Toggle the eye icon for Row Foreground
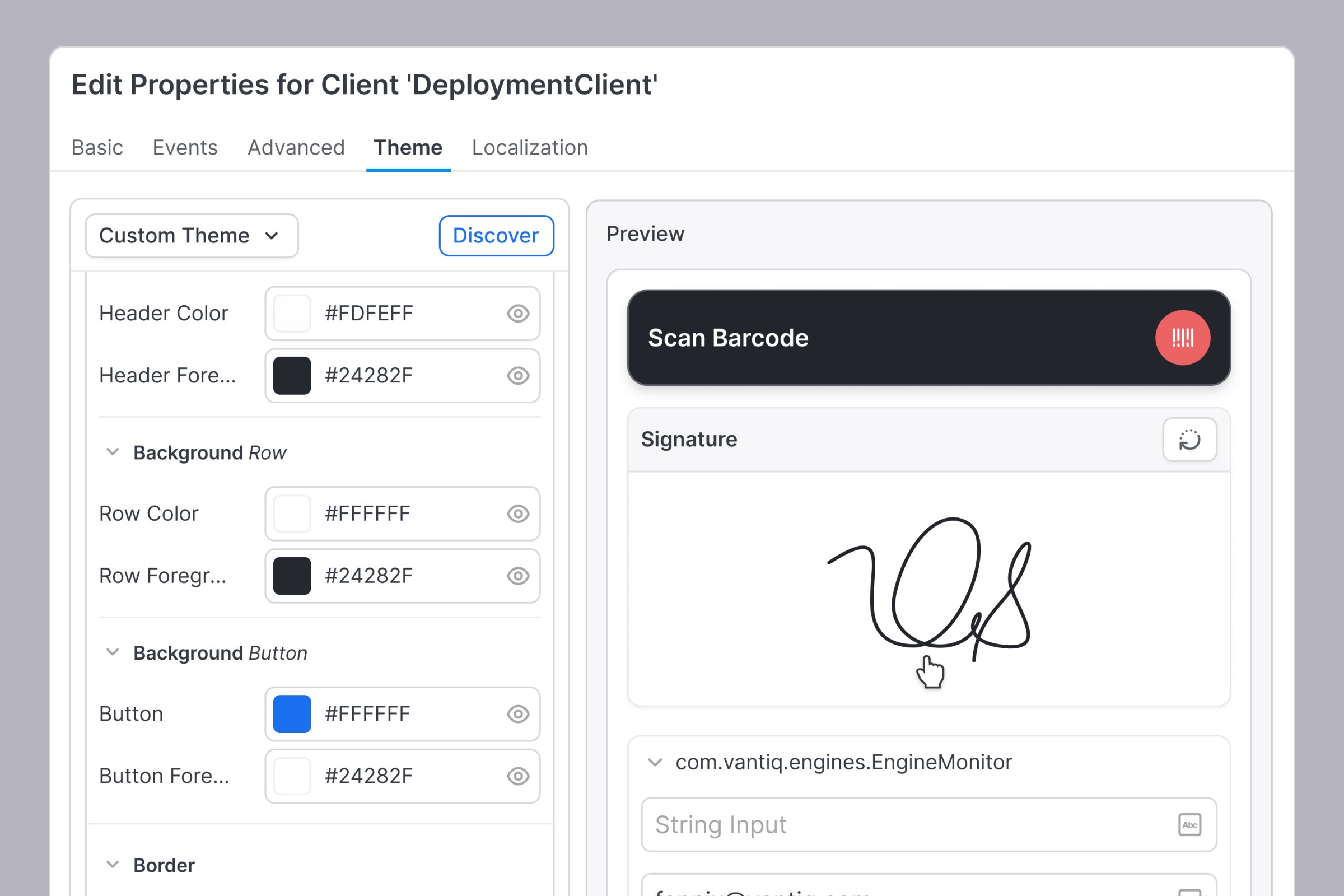 [x=517, y=576]
